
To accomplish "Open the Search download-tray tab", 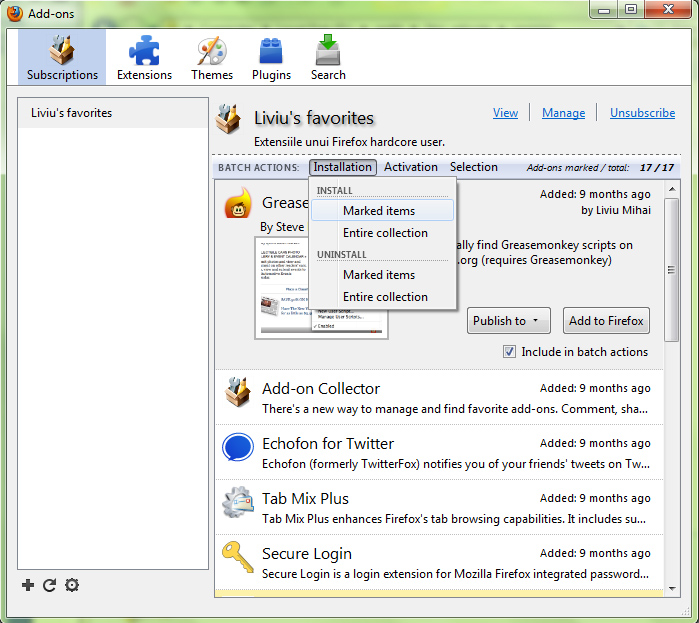I will pos(328,57).
